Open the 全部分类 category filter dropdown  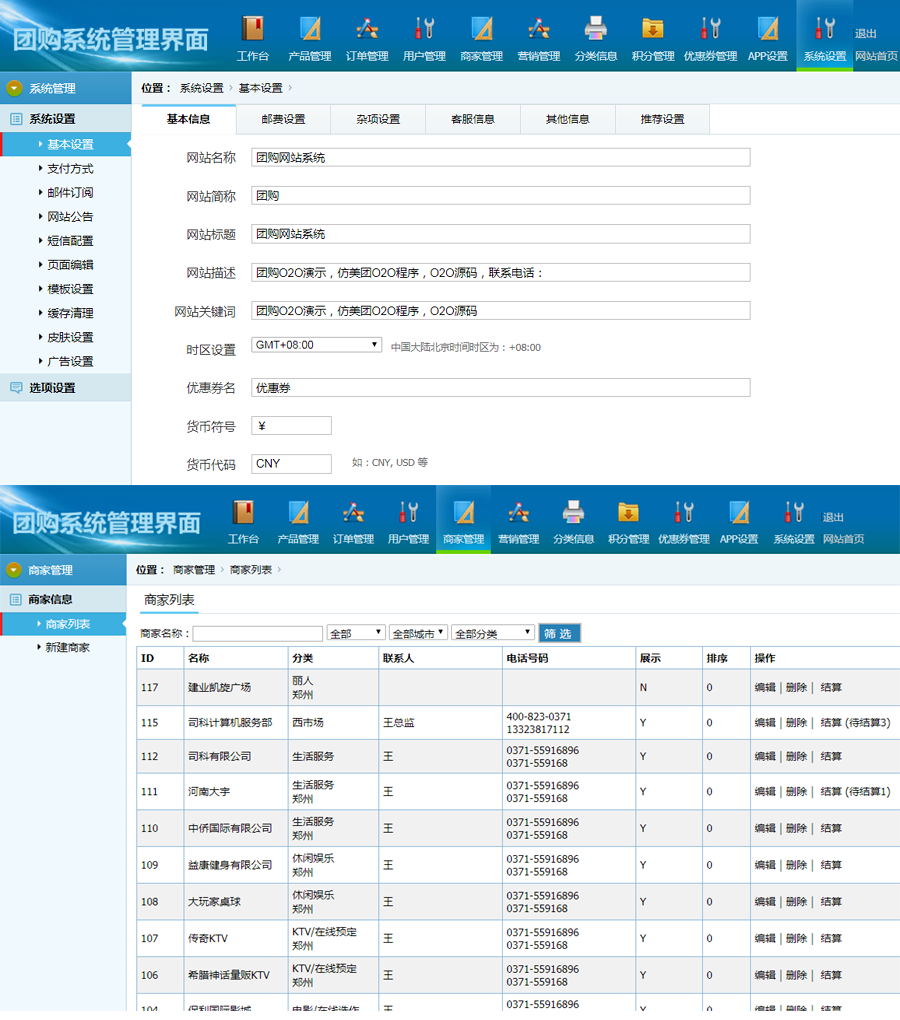(493, 632)
